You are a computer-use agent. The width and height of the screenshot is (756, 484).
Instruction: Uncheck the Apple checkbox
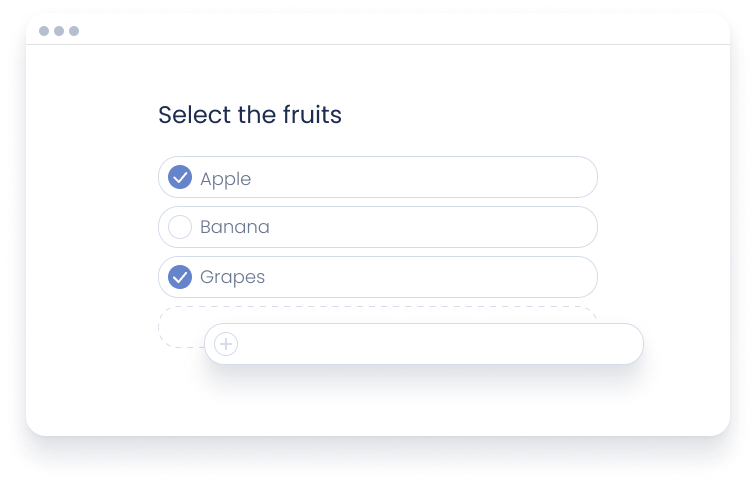pos(180,178)
